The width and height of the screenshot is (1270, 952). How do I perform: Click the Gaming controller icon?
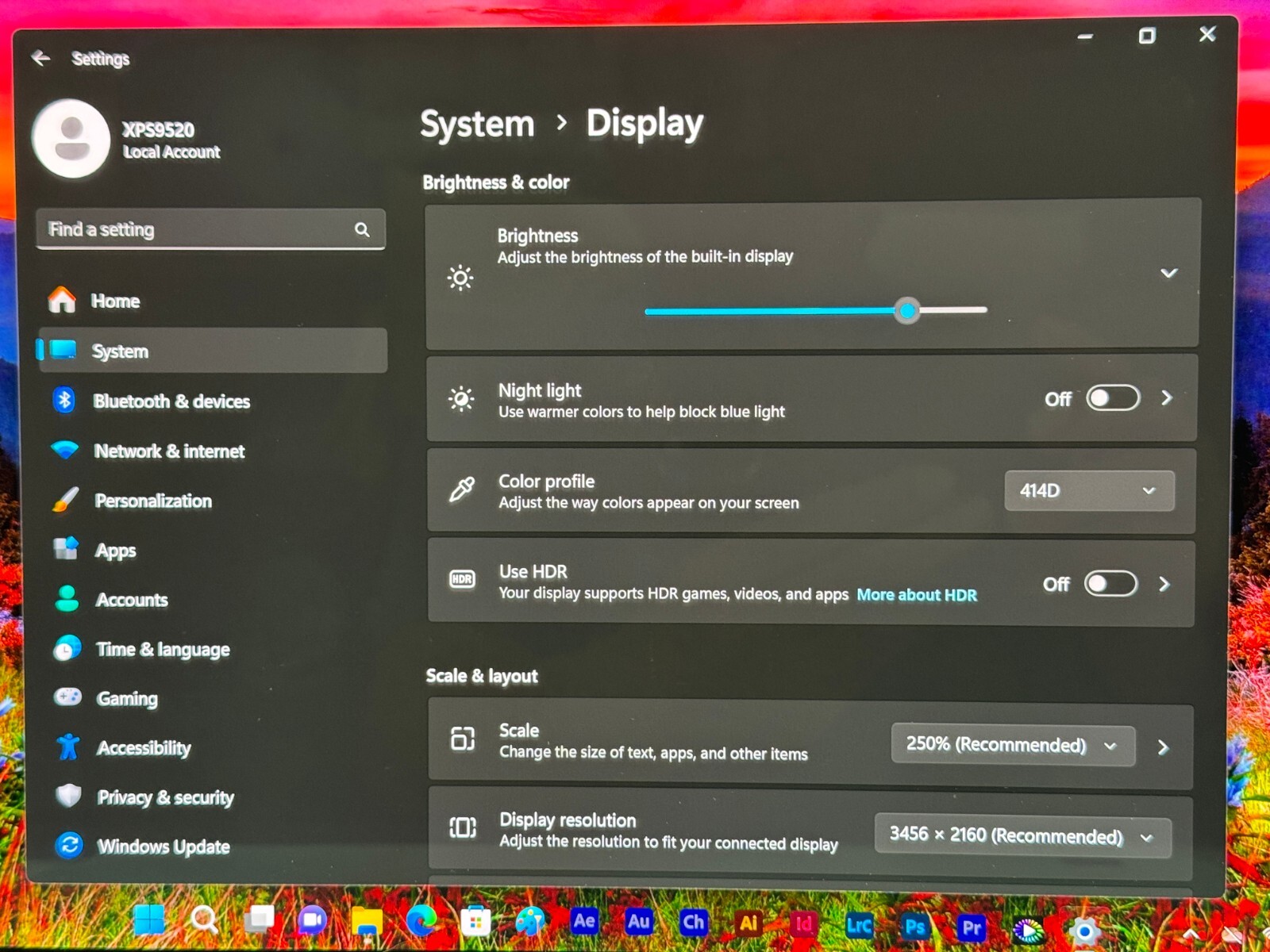[67, 697]
